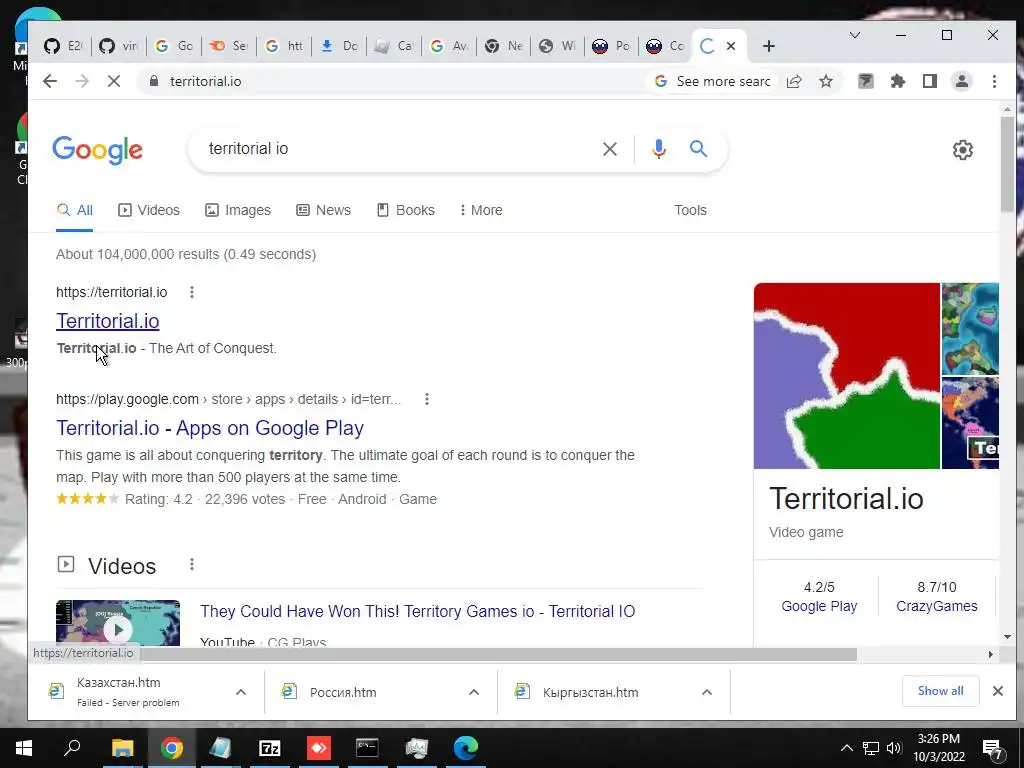1024x768 pixels.
Task: Click the taskbar clock showing 3:26 PM
Action: click(938, 748)
